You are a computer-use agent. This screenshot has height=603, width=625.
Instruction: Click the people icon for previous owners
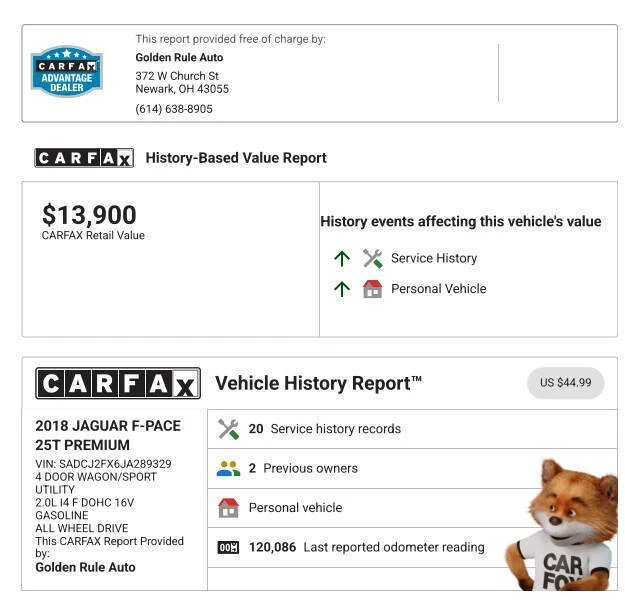228,468
